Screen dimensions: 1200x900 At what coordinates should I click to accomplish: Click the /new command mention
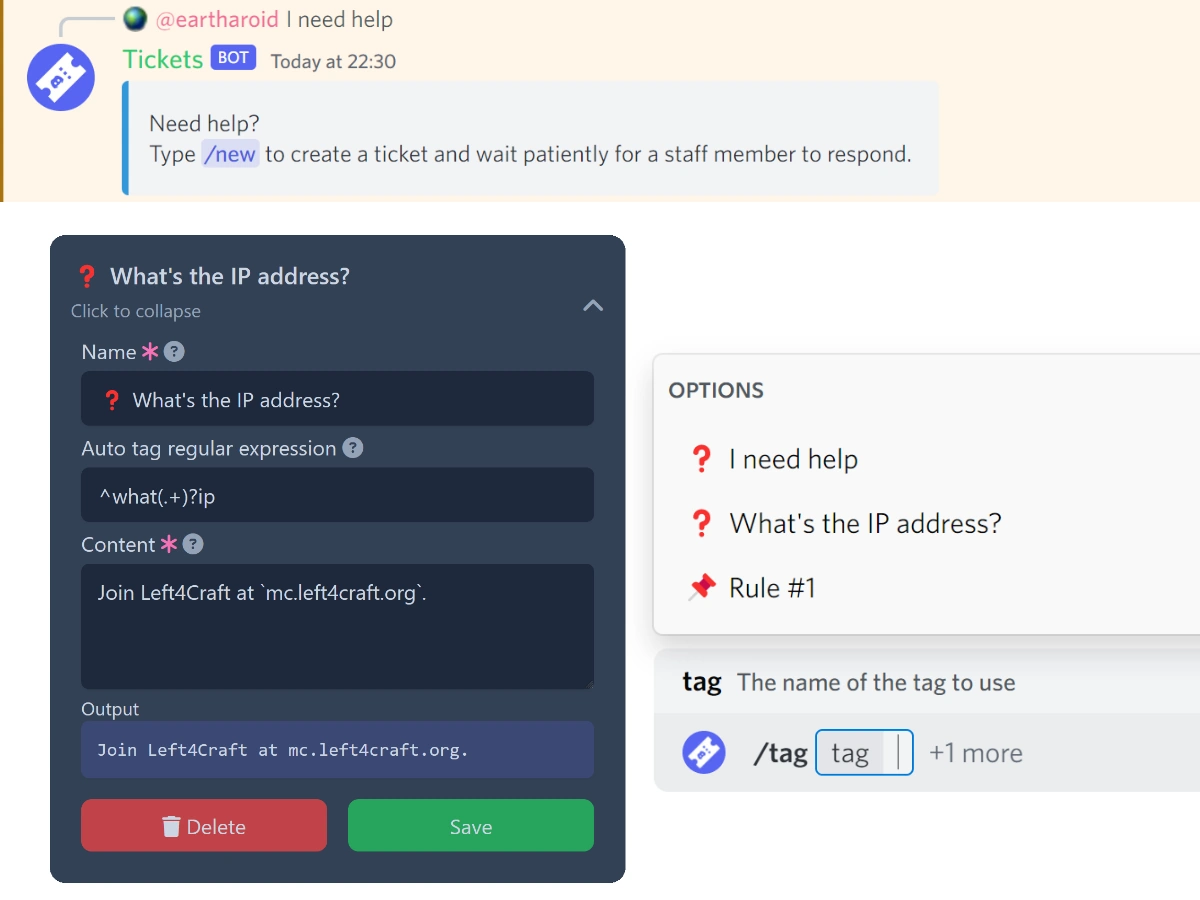click(230, 154)
